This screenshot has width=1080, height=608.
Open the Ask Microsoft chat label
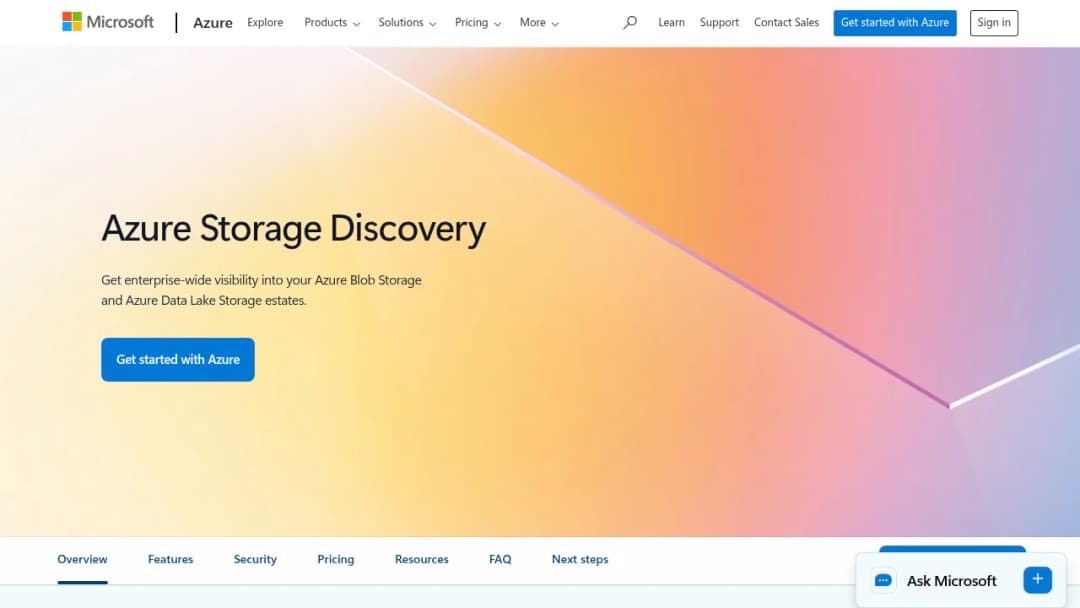[951, 580]
